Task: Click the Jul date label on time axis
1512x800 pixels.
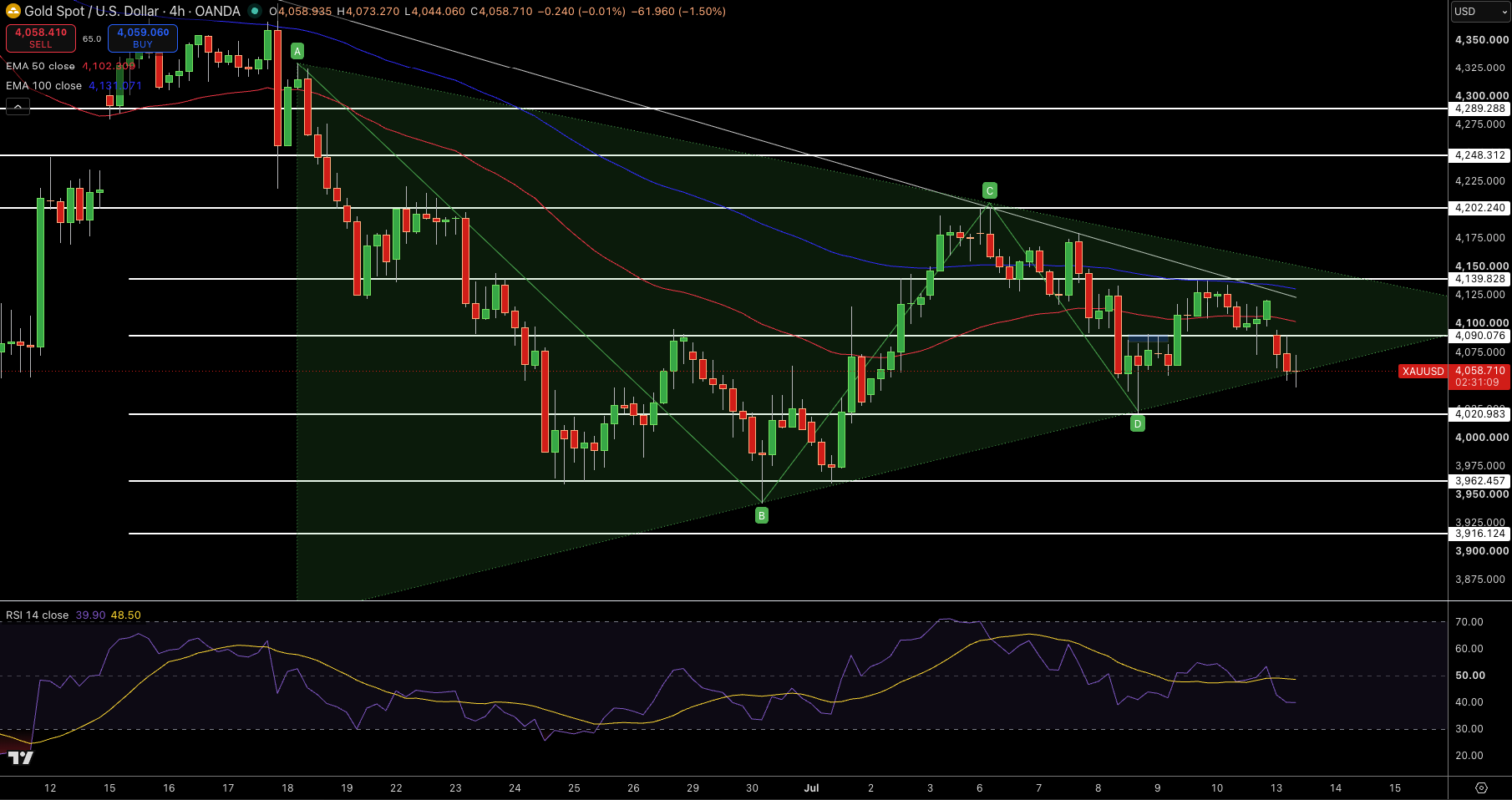Action: 811,787
